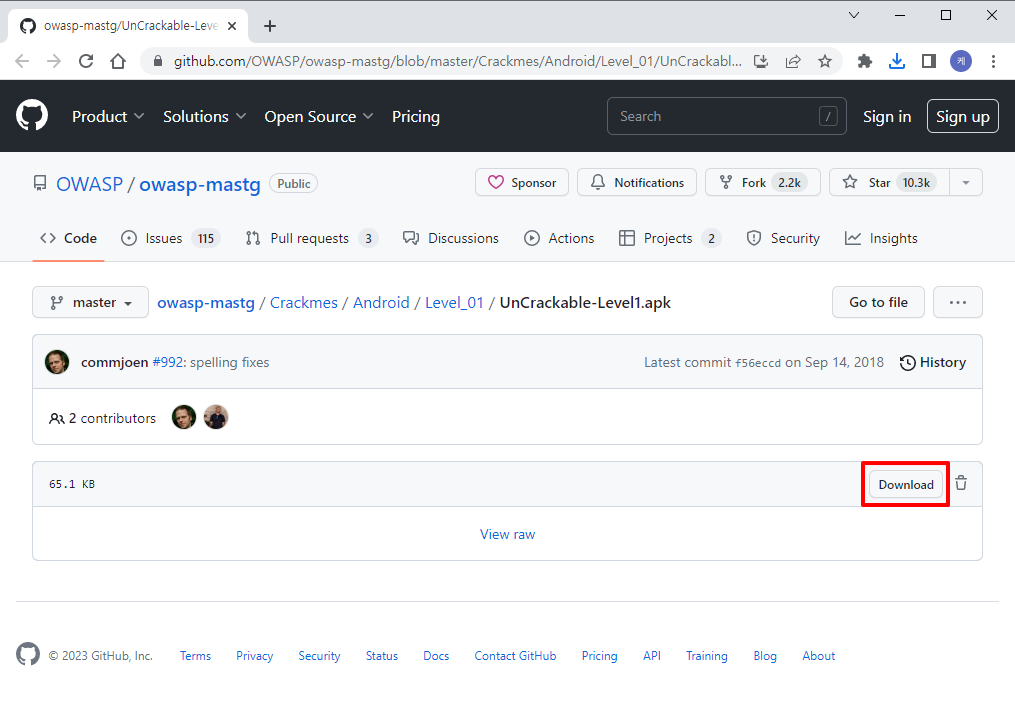Viewport: 1015px width, 723px height.
Task: Open the more file options ellipsis button
Action: click(x=957, y=302)
